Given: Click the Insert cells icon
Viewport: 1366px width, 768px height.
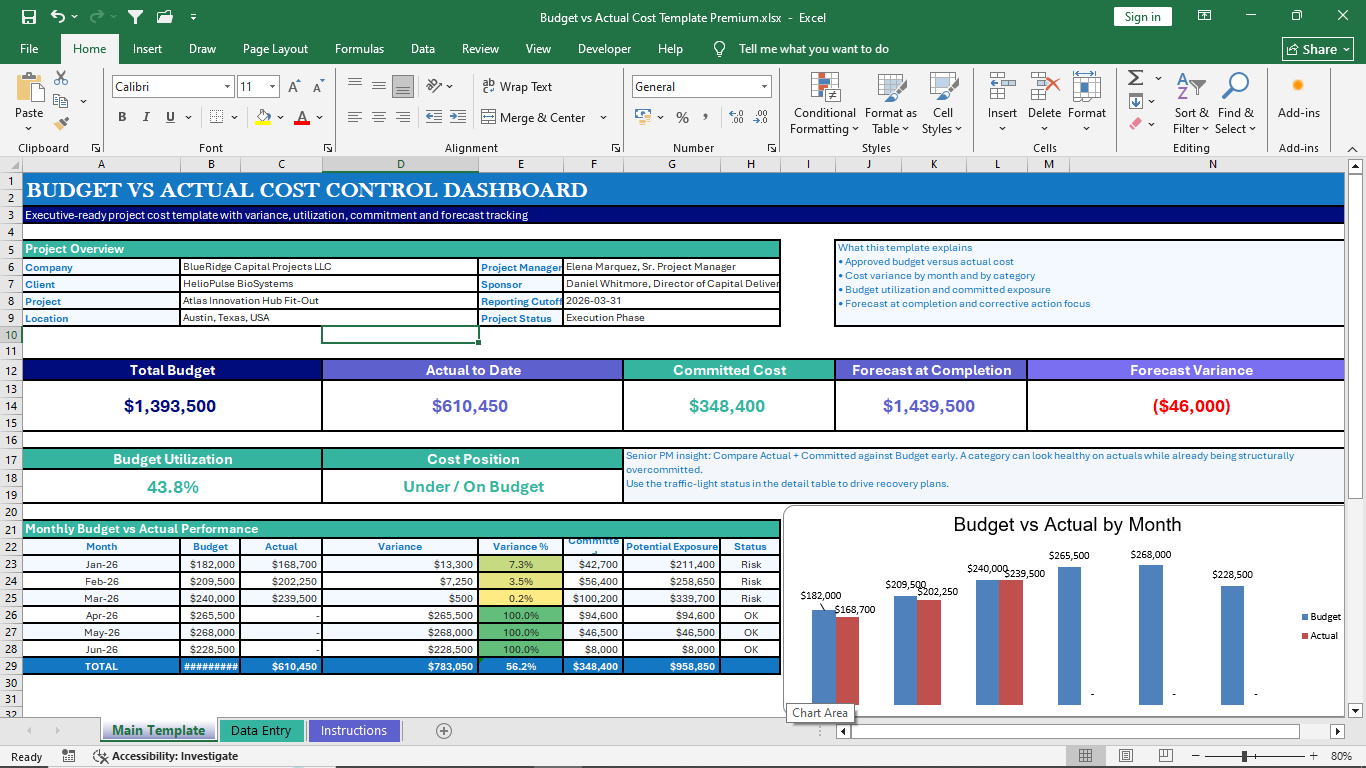Looking at the screenshot, I should [1002, 88].
